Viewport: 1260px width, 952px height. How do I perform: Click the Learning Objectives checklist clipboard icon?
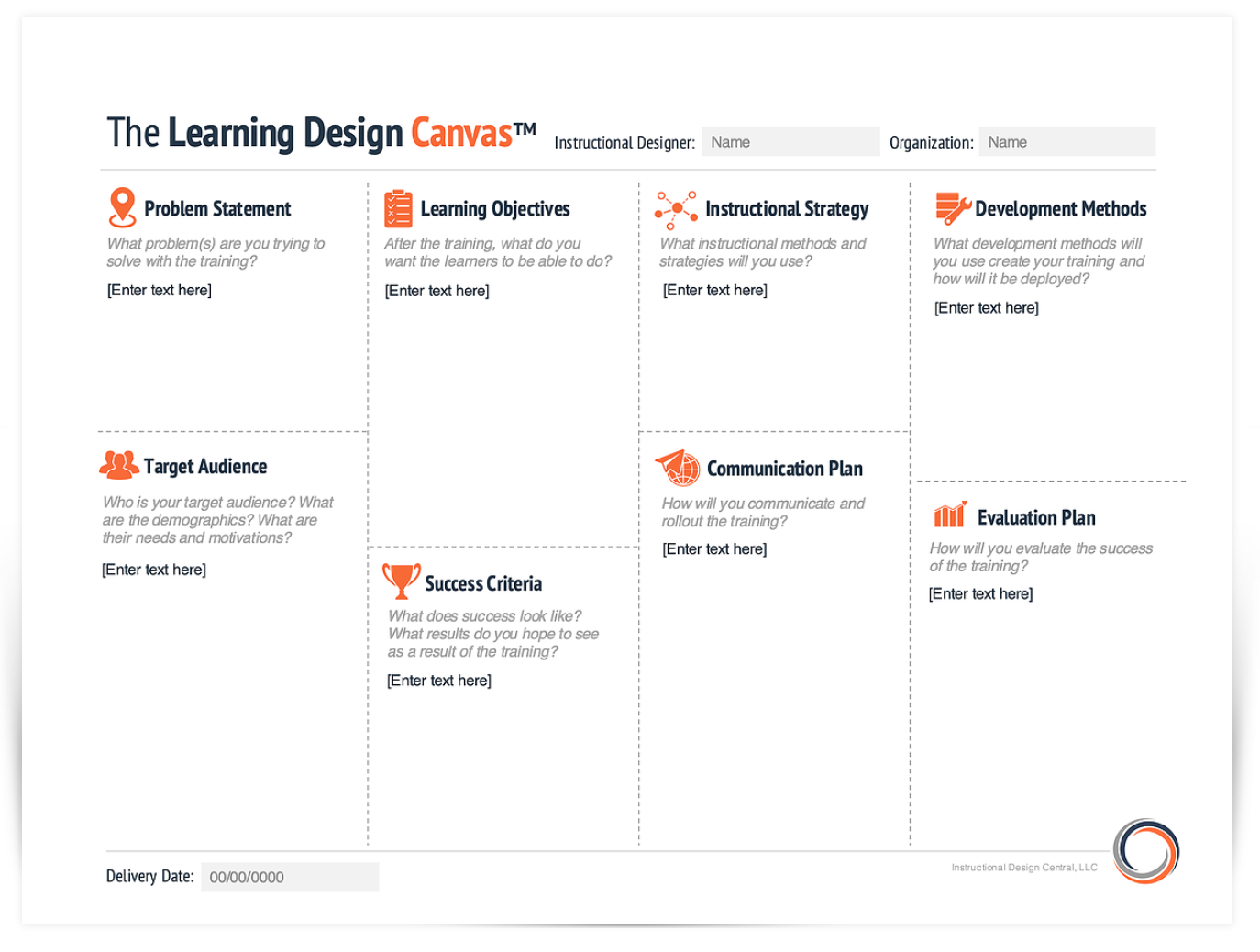click(398, 208)
